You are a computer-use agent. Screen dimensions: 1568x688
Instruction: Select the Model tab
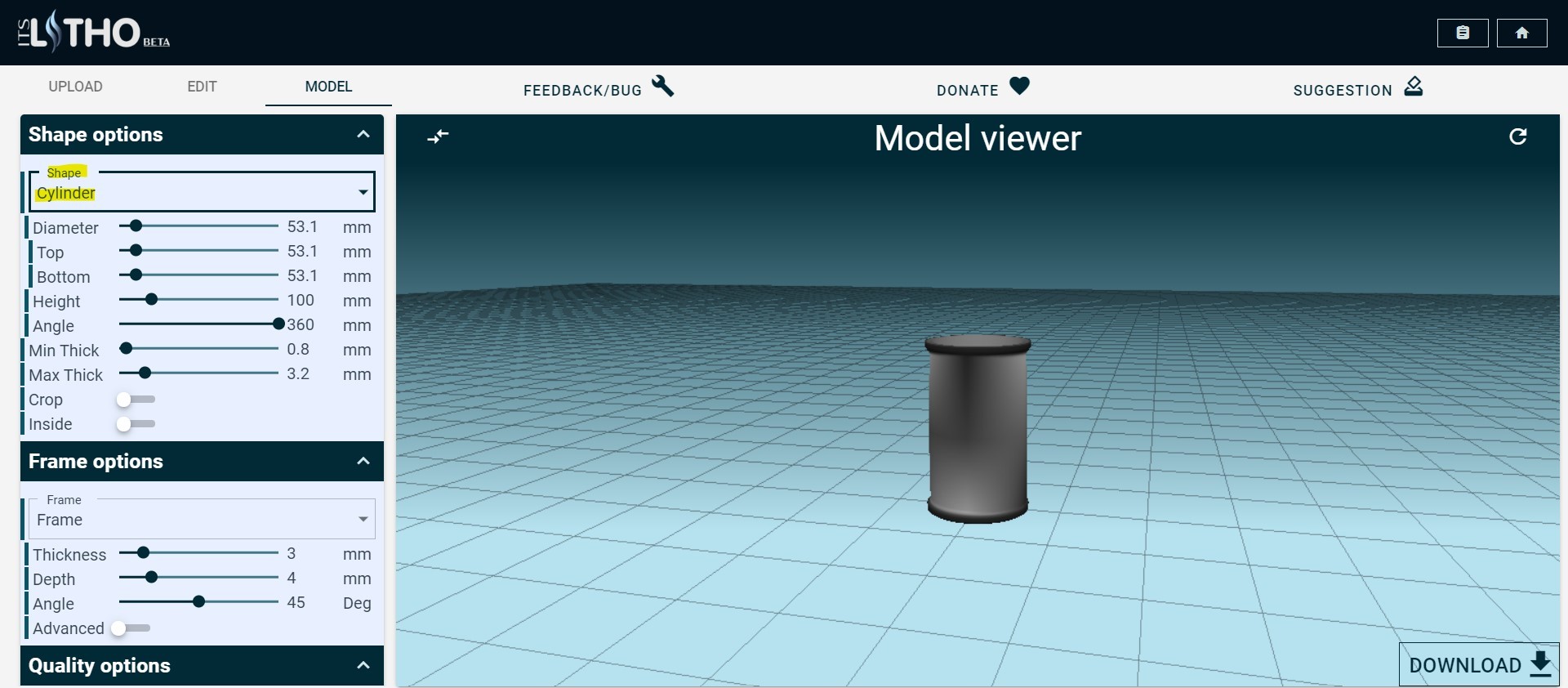(328, 87)
